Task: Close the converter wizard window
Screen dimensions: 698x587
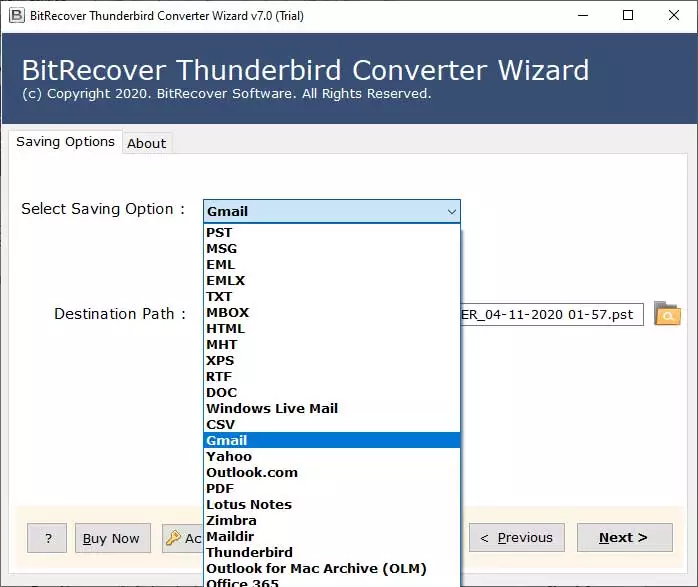Action: [x=674, y=16]
